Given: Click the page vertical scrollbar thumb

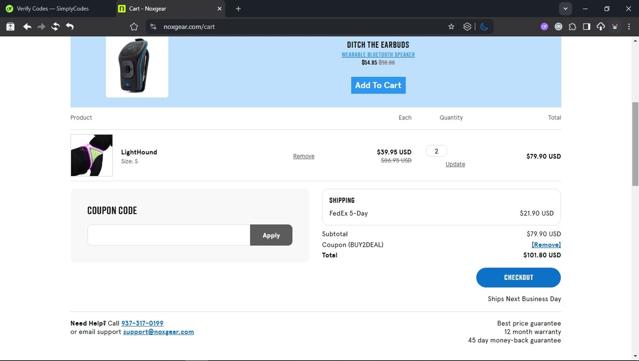Looking at the screenshot, I should (635, 143).
